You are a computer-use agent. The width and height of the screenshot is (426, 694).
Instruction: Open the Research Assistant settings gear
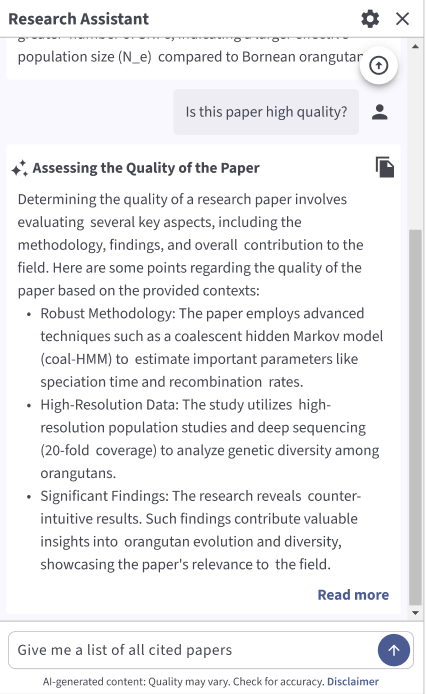click(x=370, y=19)
